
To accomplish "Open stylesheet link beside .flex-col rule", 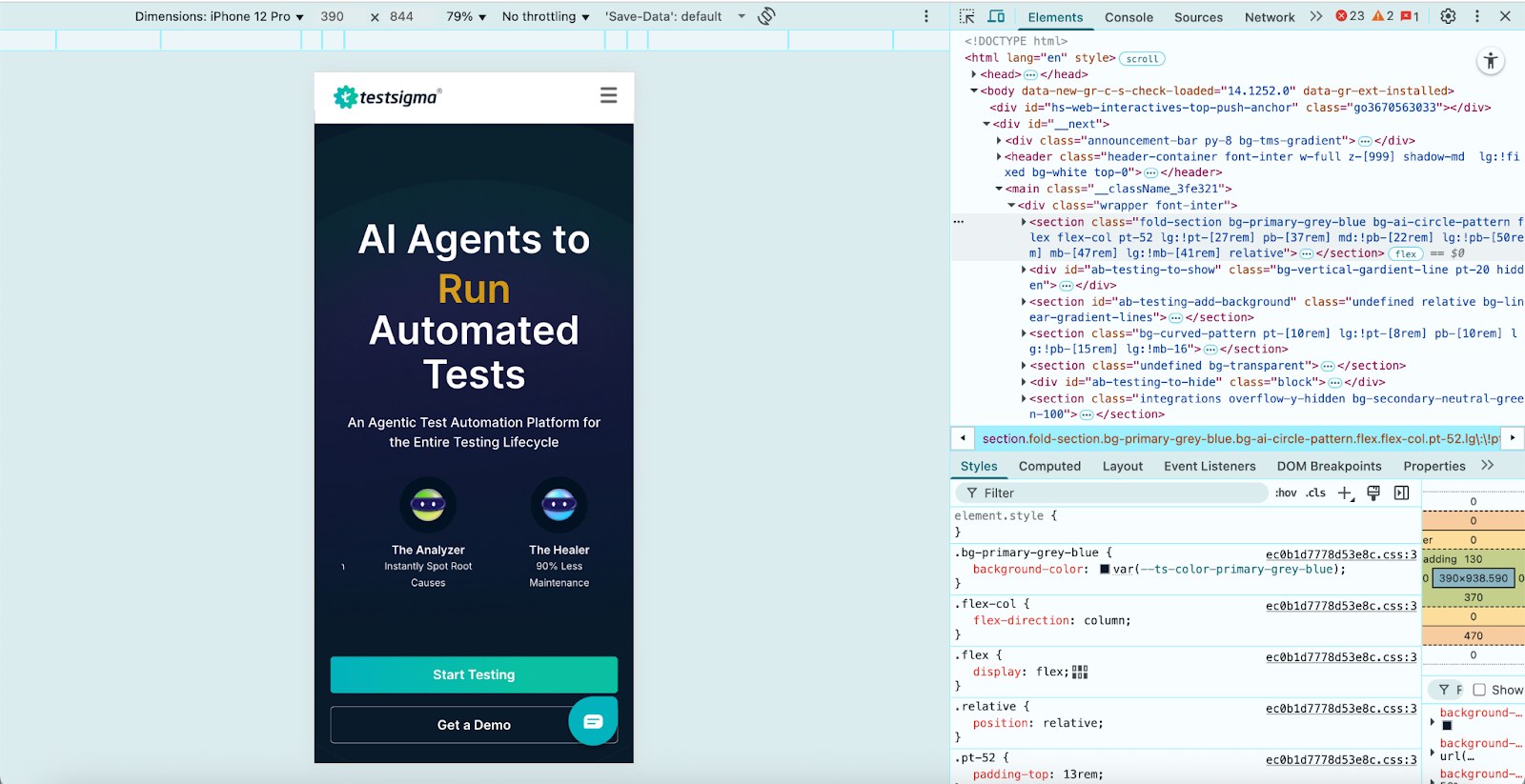I will click(x=1341, y=606).
